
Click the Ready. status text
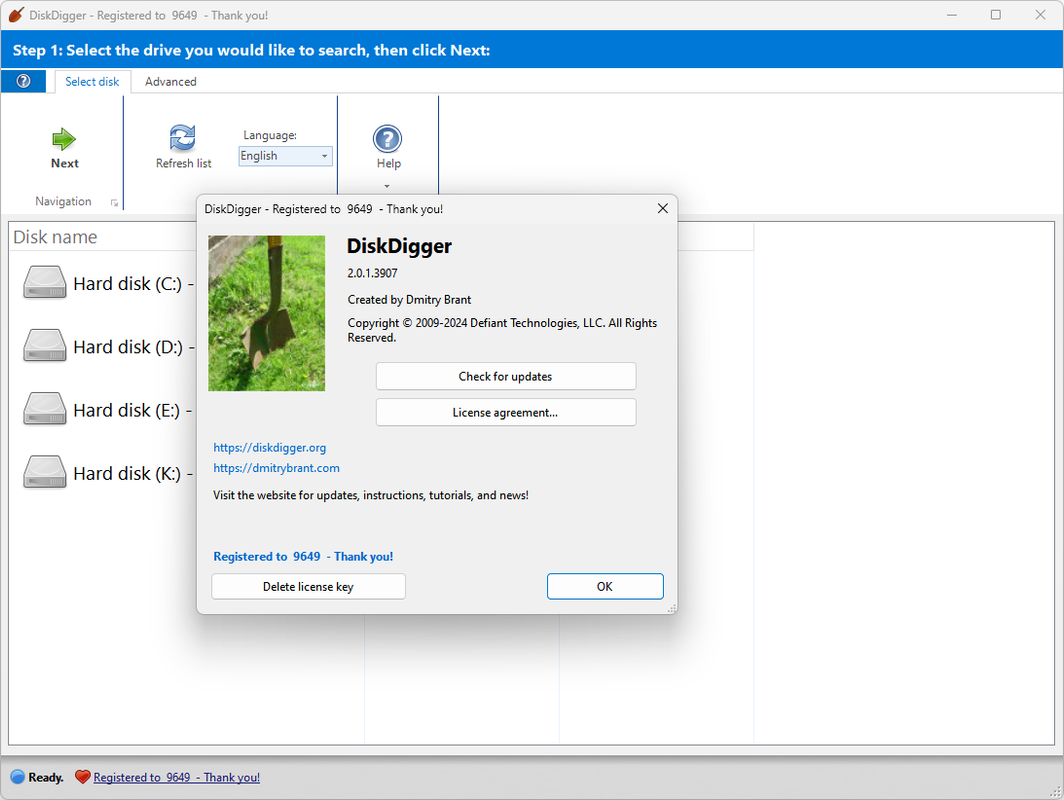pyautogui.click(x=46, y=778)
